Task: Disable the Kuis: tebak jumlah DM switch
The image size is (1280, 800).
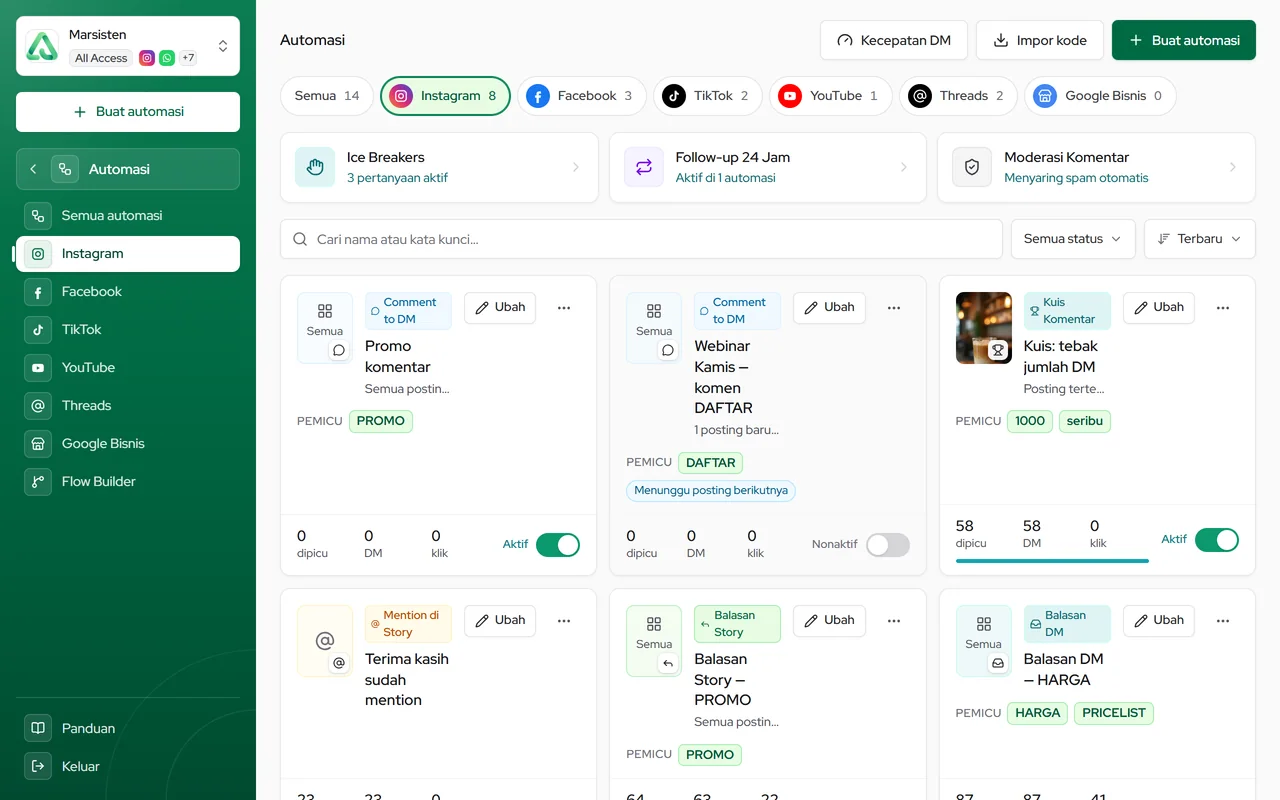Action: coord(1217,540)
